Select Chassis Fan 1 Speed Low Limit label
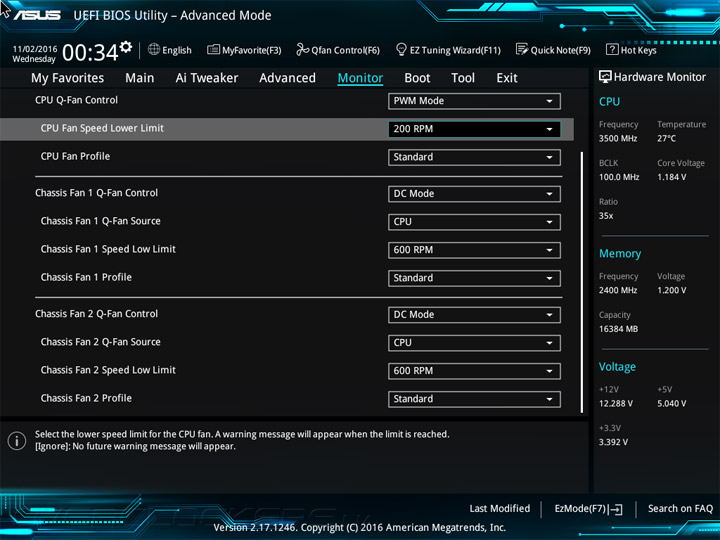 point(108,249)
